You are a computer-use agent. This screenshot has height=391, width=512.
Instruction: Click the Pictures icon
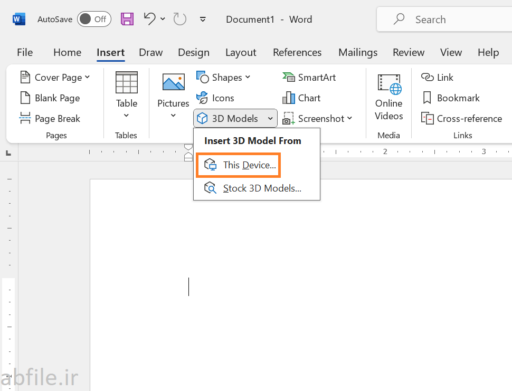point(173,82)
